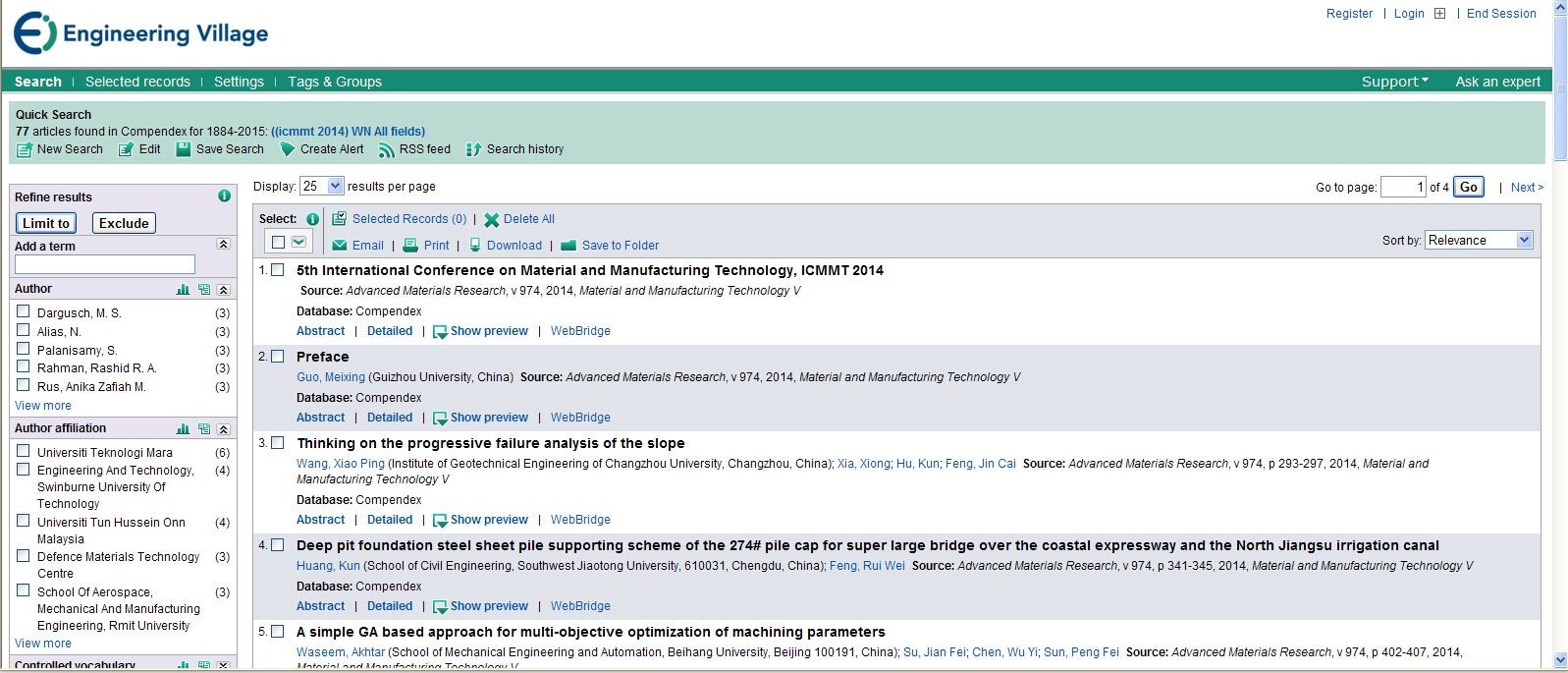Tick the select-all records checkbox
Screen dimensions: 1568x673
pyautogui.click(x=279, y=242)
